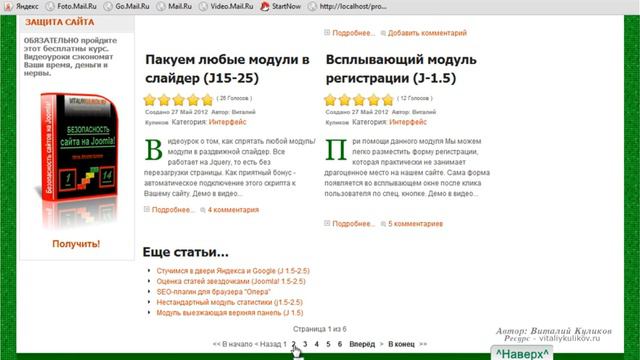Click third rating star under Всплывающий модуль

click(x=359, y=100)
